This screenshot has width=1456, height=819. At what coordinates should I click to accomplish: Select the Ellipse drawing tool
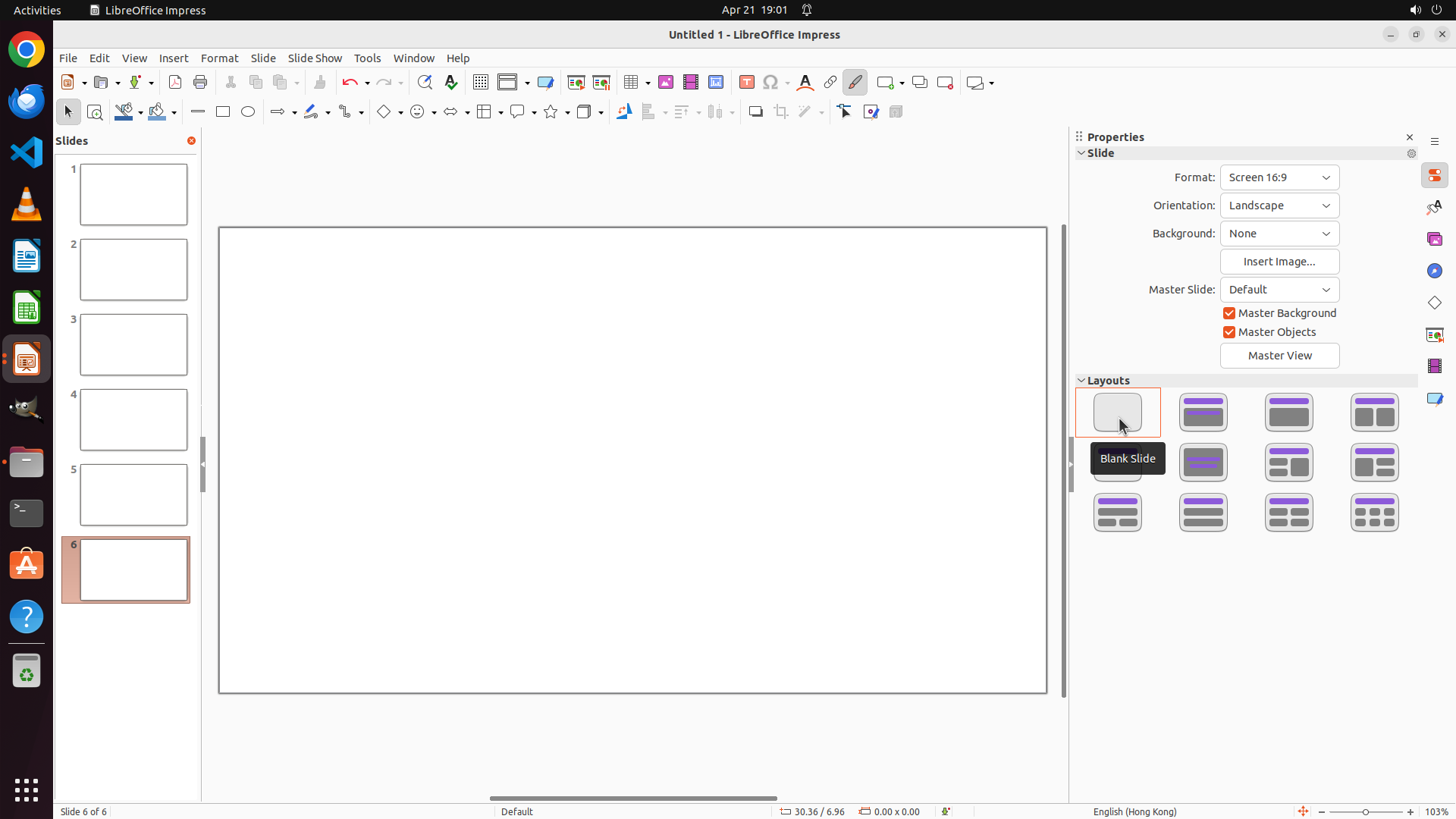coord(248,112)
